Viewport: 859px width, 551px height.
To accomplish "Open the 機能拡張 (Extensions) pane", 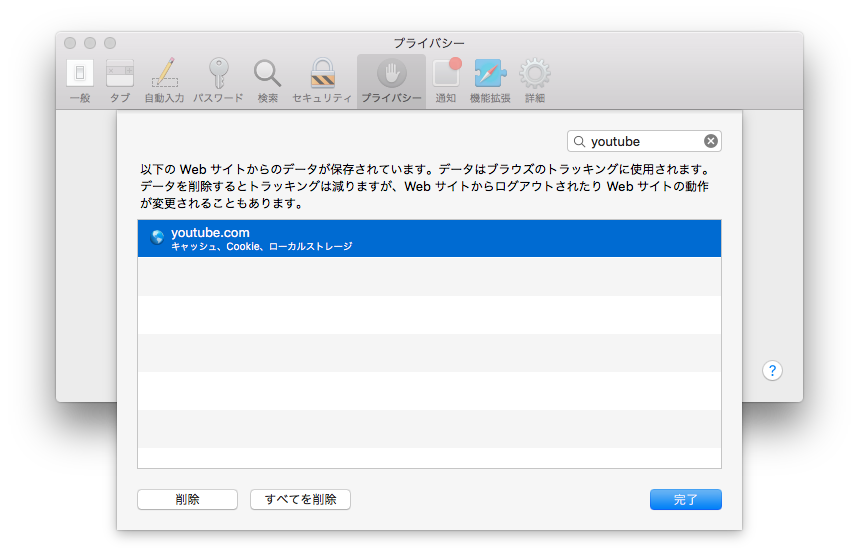I will point(490,81).
